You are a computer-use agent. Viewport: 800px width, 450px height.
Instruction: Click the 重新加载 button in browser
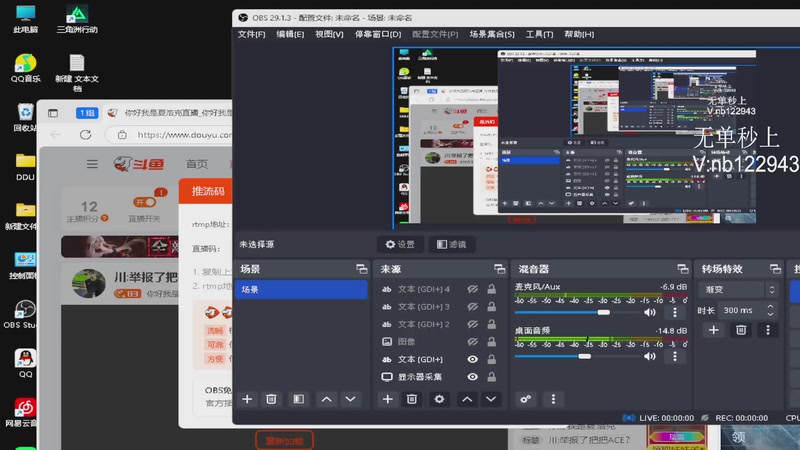tap(284, 441)
